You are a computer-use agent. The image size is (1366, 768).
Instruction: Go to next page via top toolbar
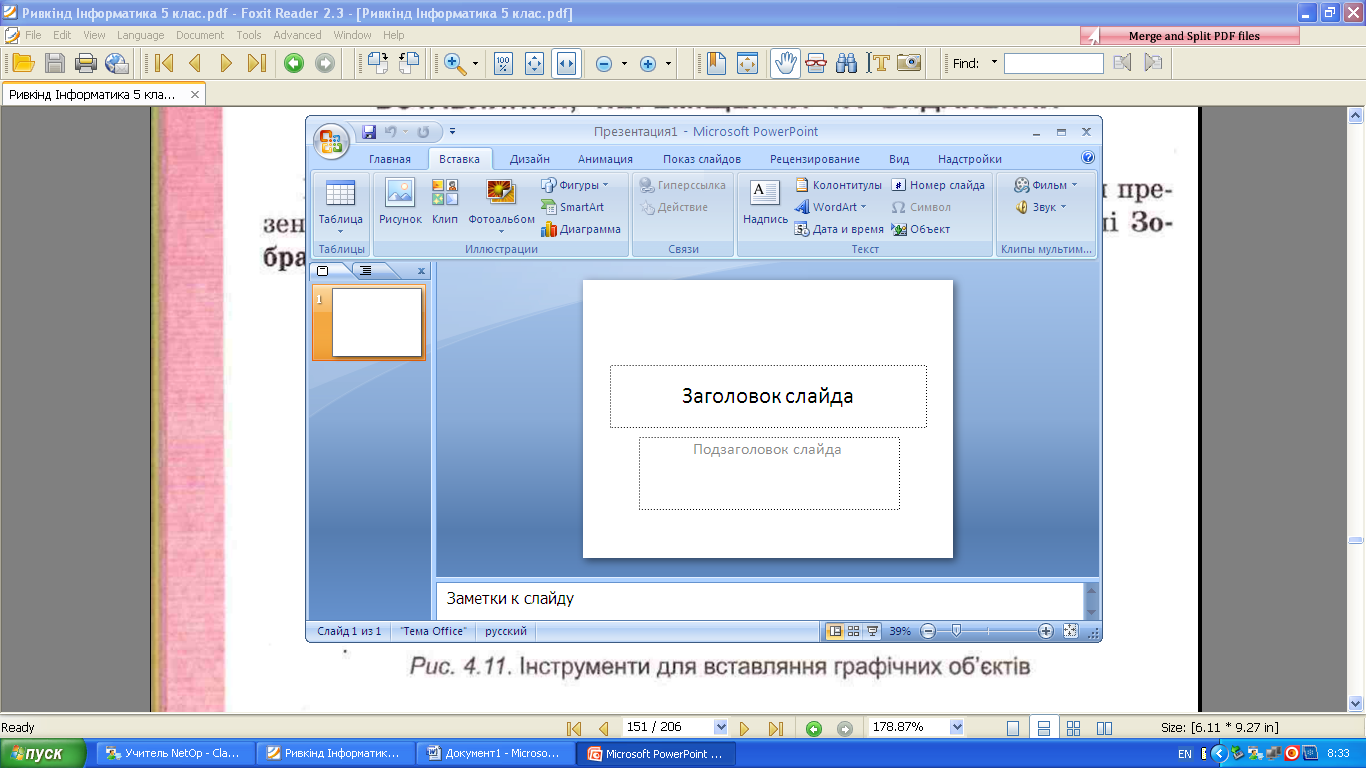click(225, 63)
